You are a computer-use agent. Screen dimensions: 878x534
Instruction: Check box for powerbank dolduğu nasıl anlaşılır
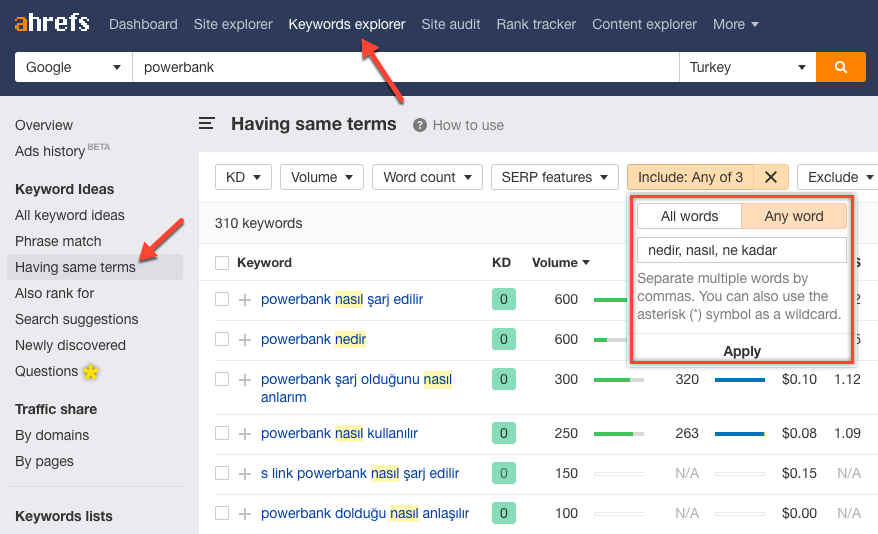(x=222, y=513)
